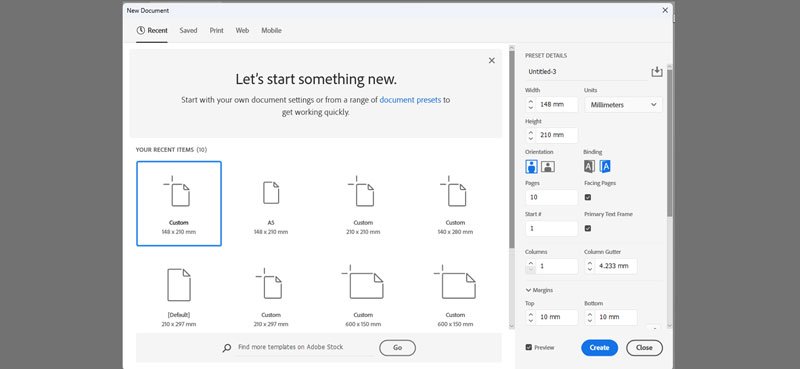Click the search magnifier icon for Adobe Stock
The image size is (800, 369).
click(x=227, y=348)
